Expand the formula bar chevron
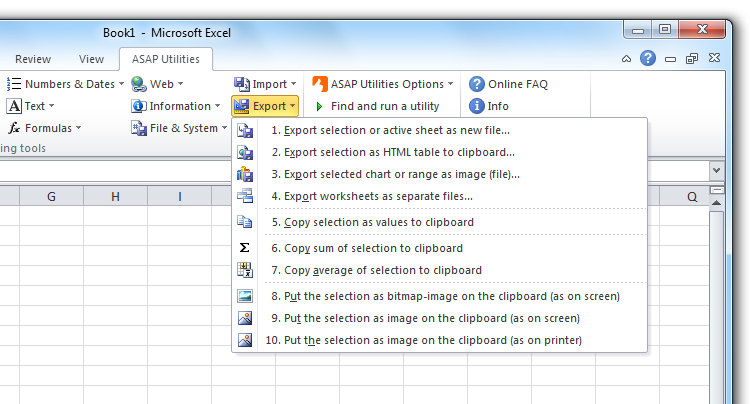The height and width of the screenshot is (404, 750). (x=716, y=170)
